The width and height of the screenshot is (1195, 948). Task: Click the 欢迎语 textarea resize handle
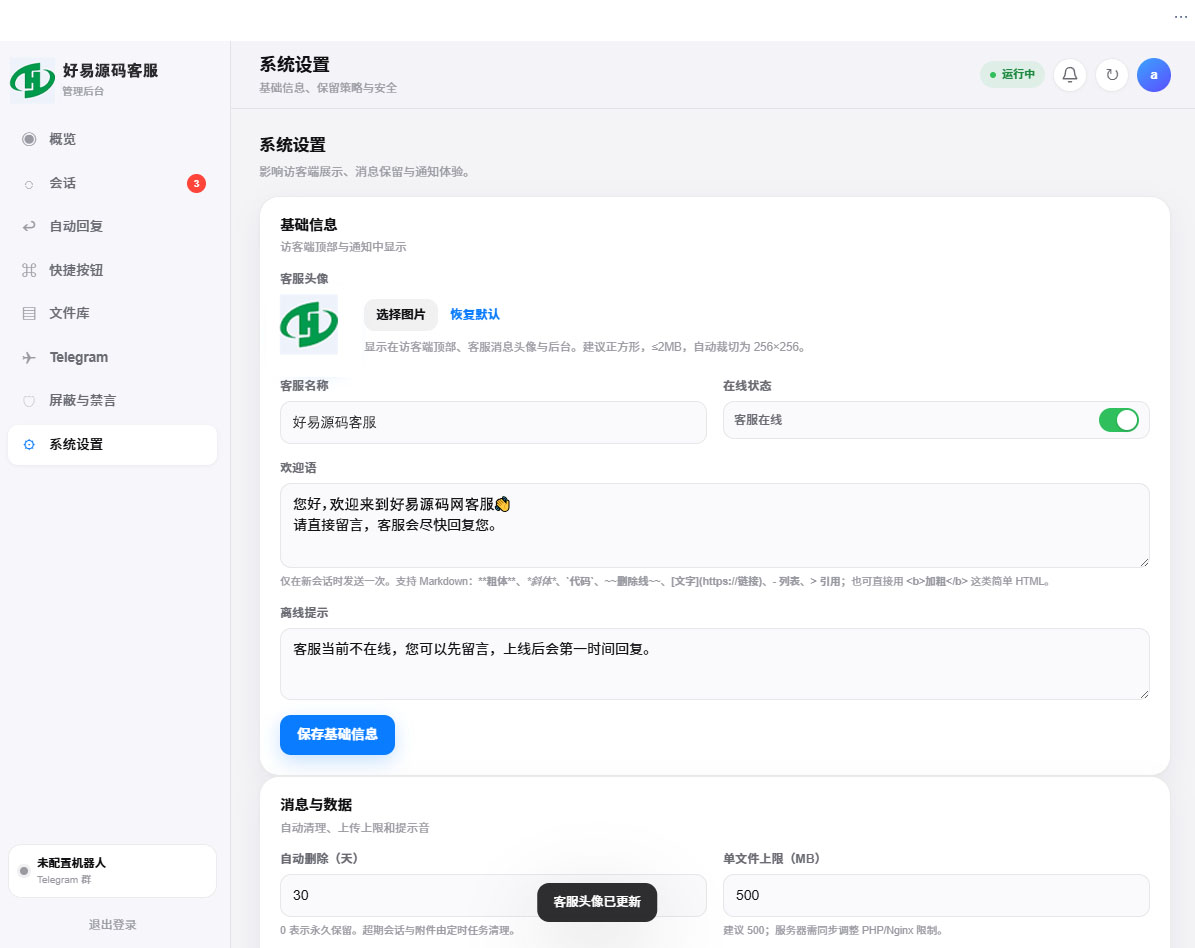1144,562
